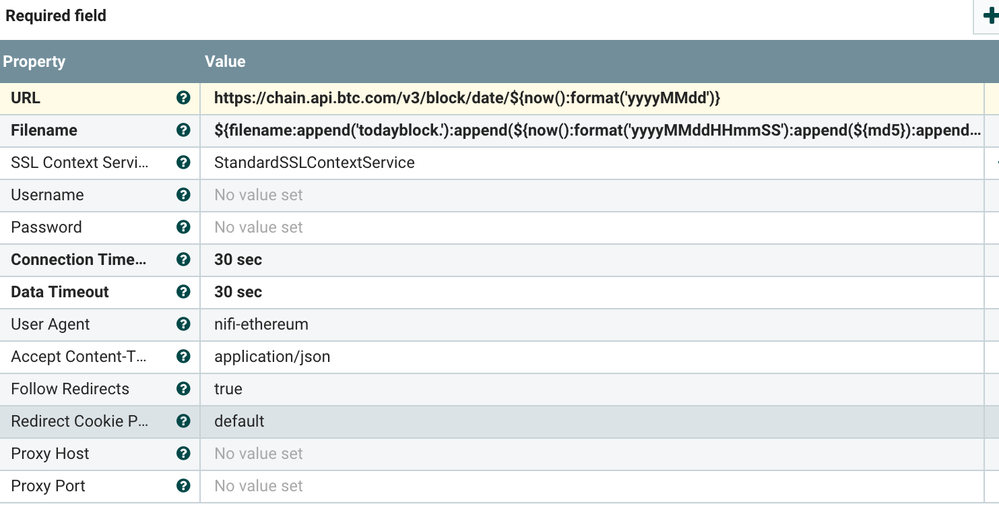The width and height of the screenshot is (999, 509).
Task: Open the Redirect Cookie Policy default value
Action: pyautogui.click(x=239, y=421)
